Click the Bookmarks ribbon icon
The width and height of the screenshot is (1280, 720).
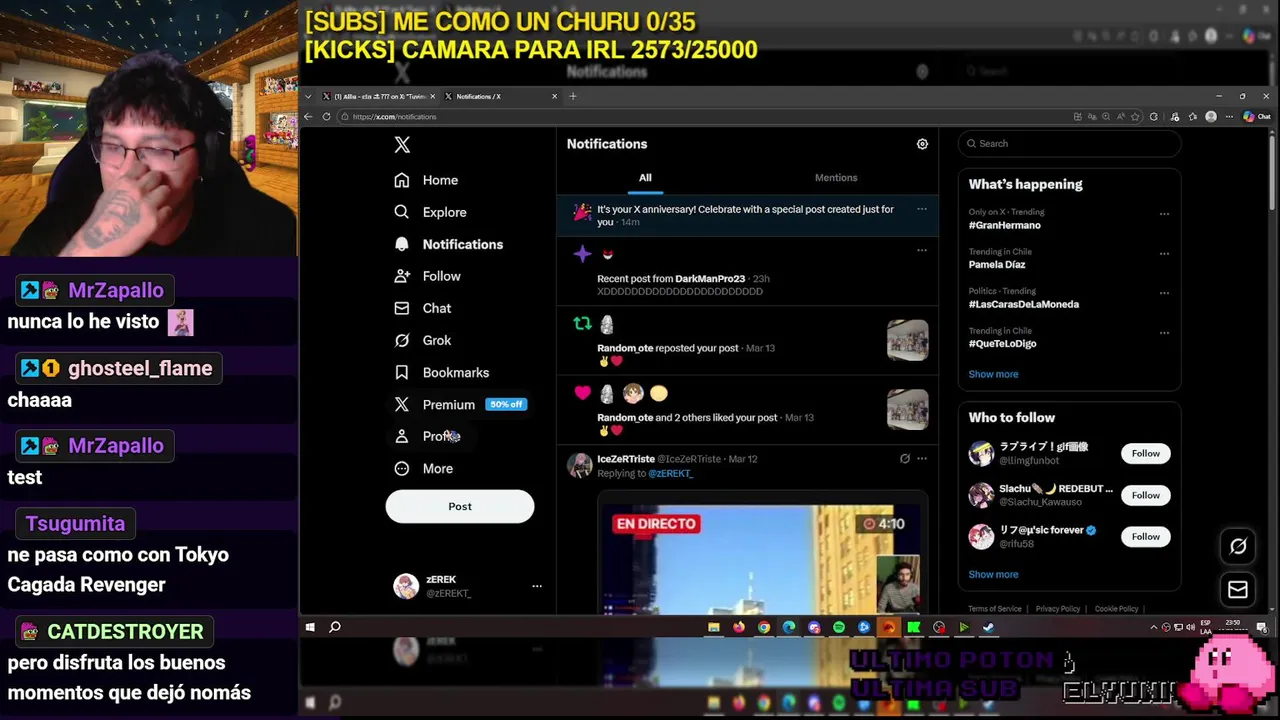(402, 372)
